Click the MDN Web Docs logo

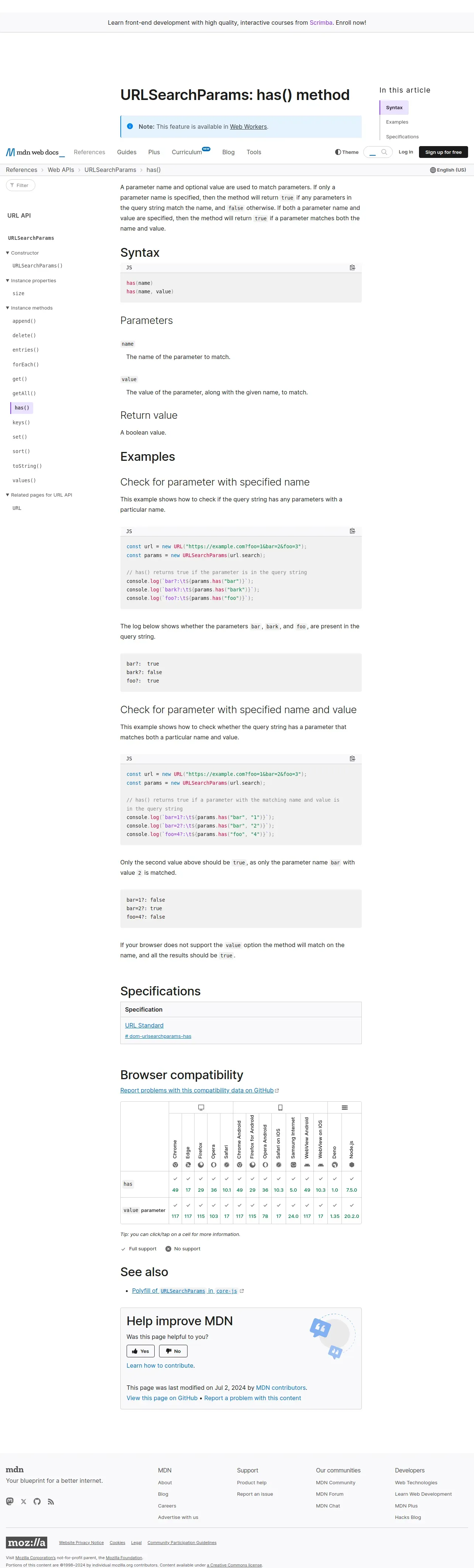tap(35, 152)
